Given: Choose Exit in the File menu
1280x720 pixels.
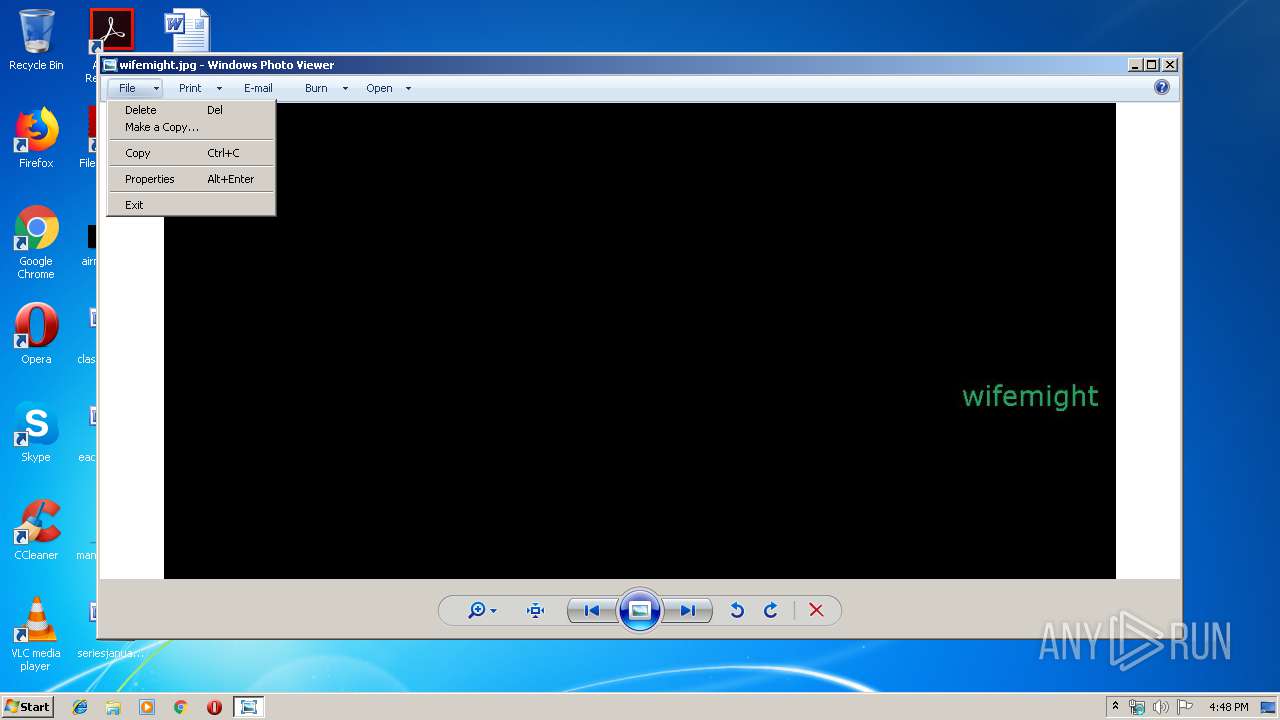Looking at the screenshot, I should click(191, 205).
